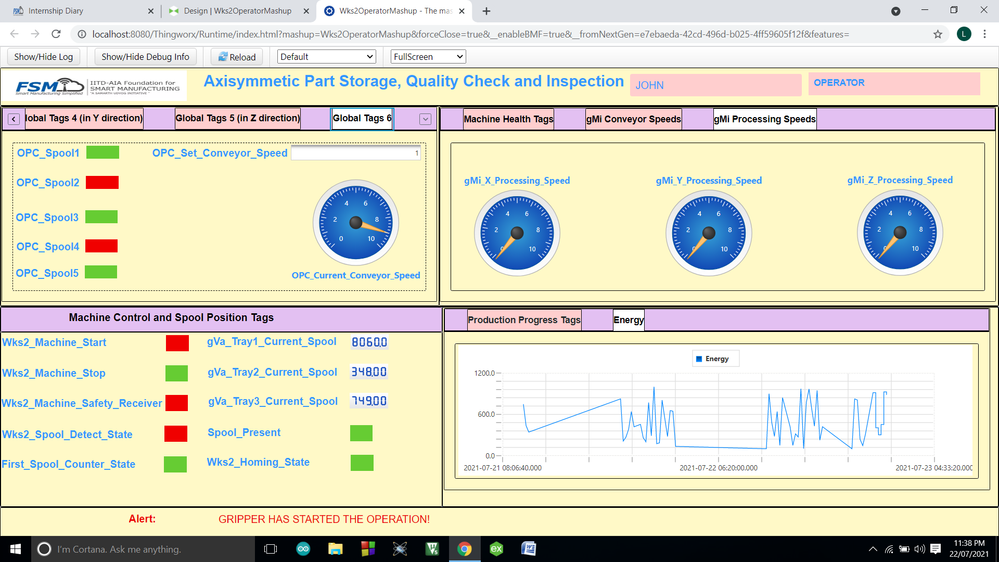This screenshot has width=999, height=562.
Task: Open the Arduino app in the taskbar
Action: tap(303, 549)
